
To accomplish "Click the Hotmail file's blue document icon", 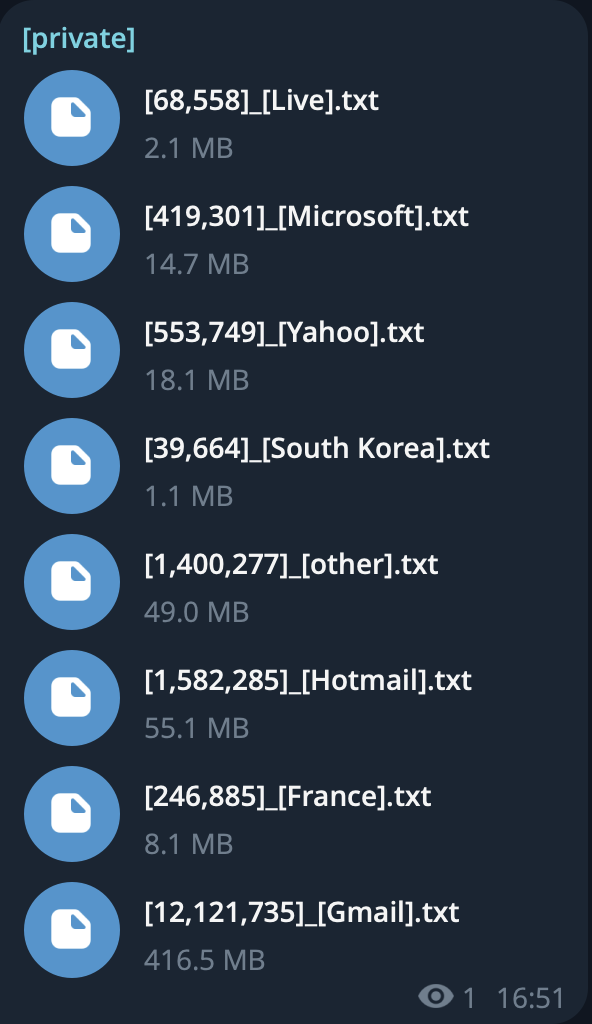I will 72,698.
